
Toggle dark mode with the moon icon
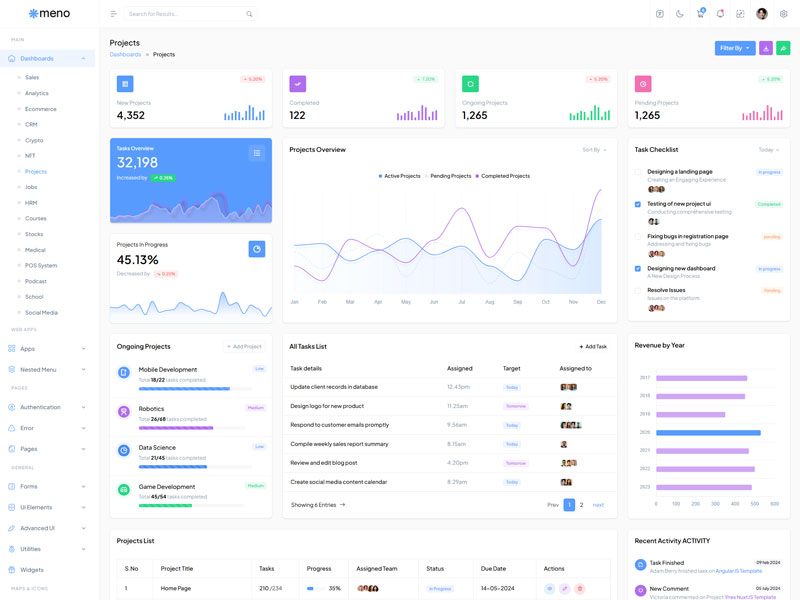(x=680, y=14)
